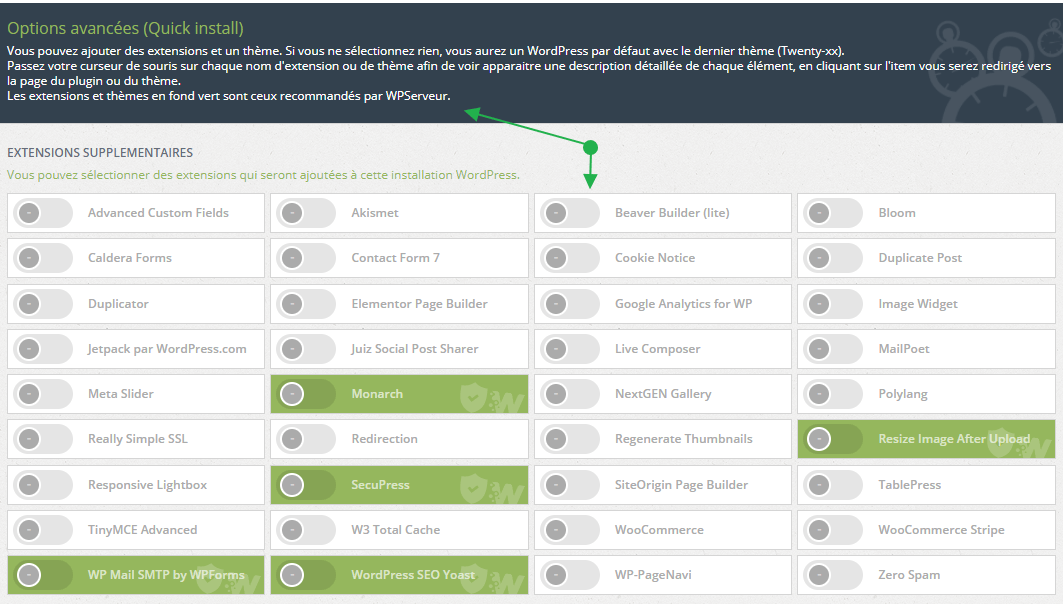Activate the recommended SecuPress toggle

(x=306, y=485)
